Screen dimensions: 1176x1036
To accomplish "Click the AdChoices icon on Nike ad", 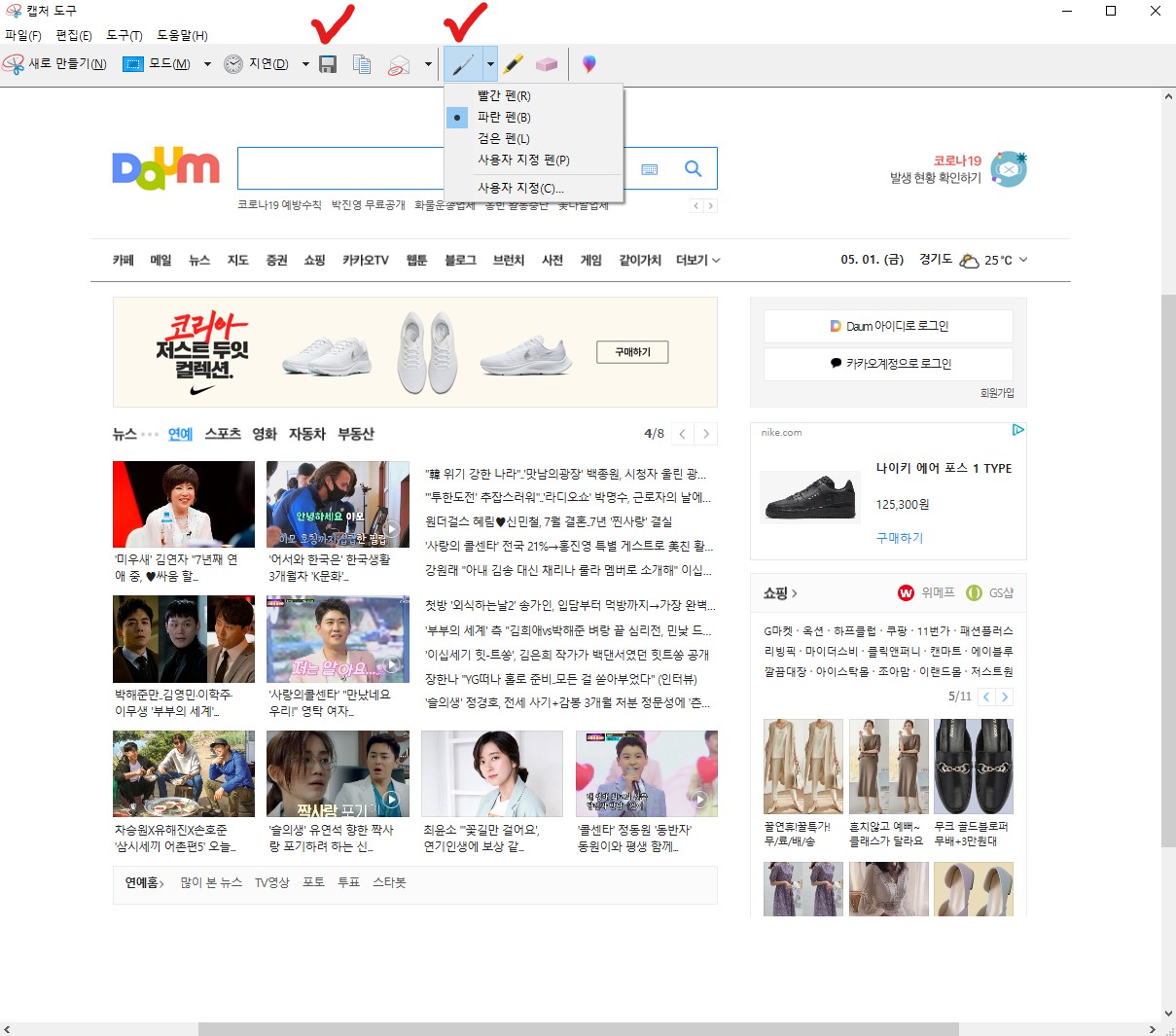I will pyautogui.click(x=1017, y=430).
